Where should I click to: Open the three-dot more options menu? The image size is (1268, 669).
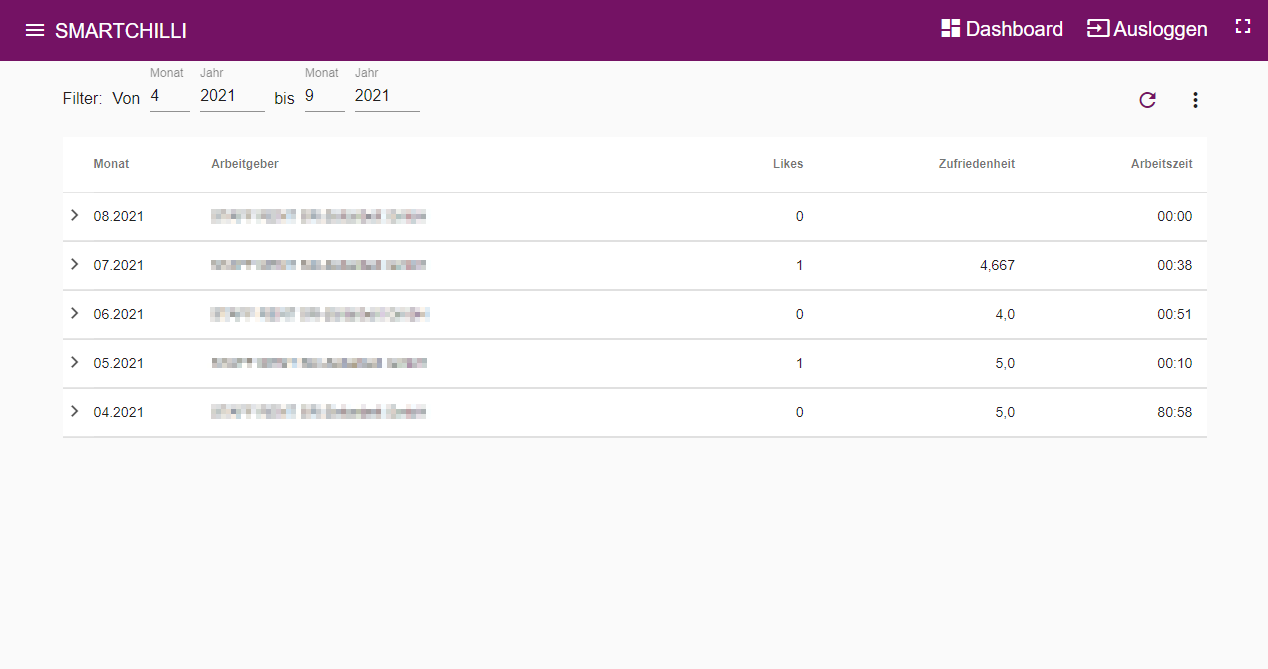(x=1194, y=100)
